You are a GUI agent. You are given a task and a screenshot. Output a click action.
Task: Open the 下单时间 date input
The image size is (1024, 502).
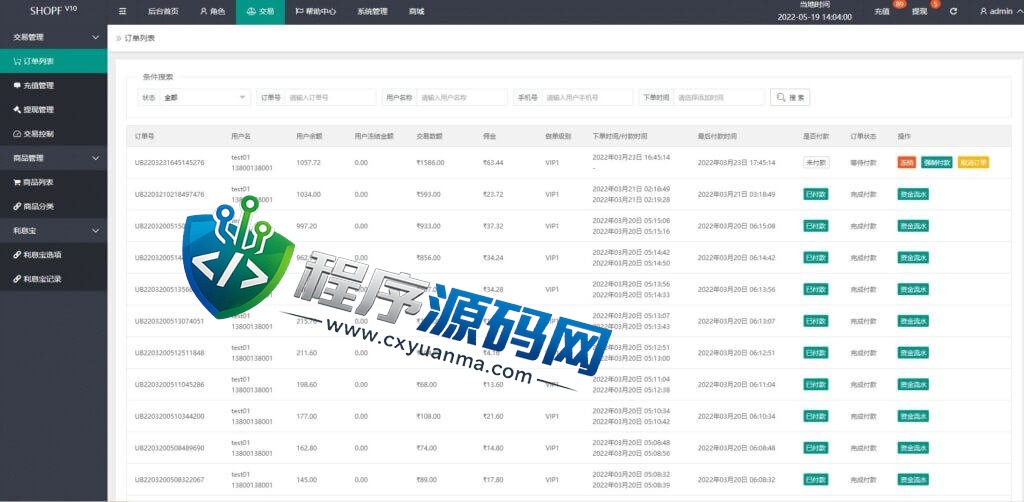click(x=719, y=97)
